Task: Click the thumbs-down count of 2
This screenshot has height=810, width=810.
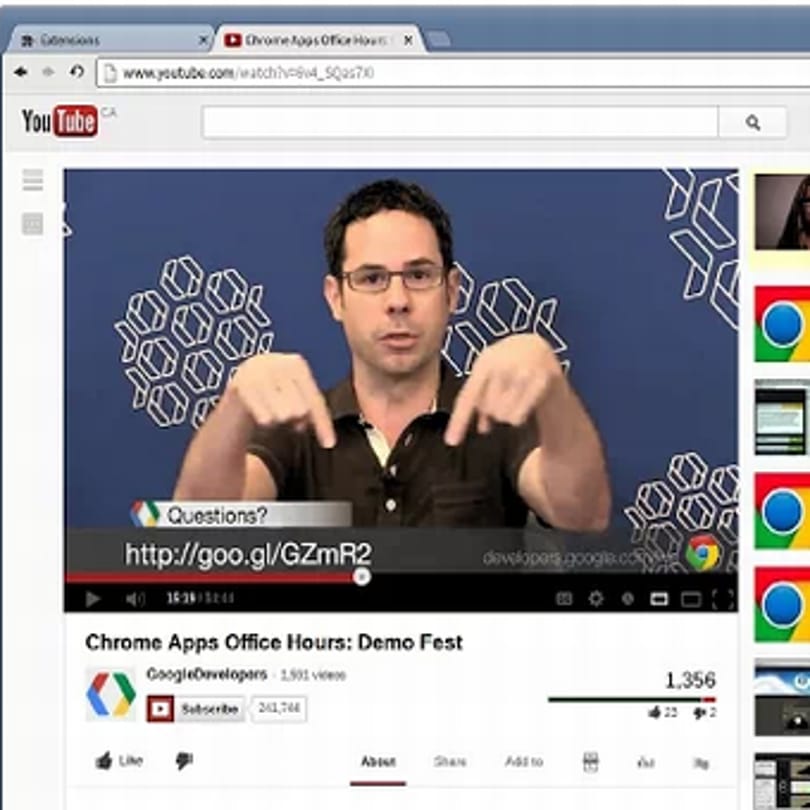Action: [705, 713]
